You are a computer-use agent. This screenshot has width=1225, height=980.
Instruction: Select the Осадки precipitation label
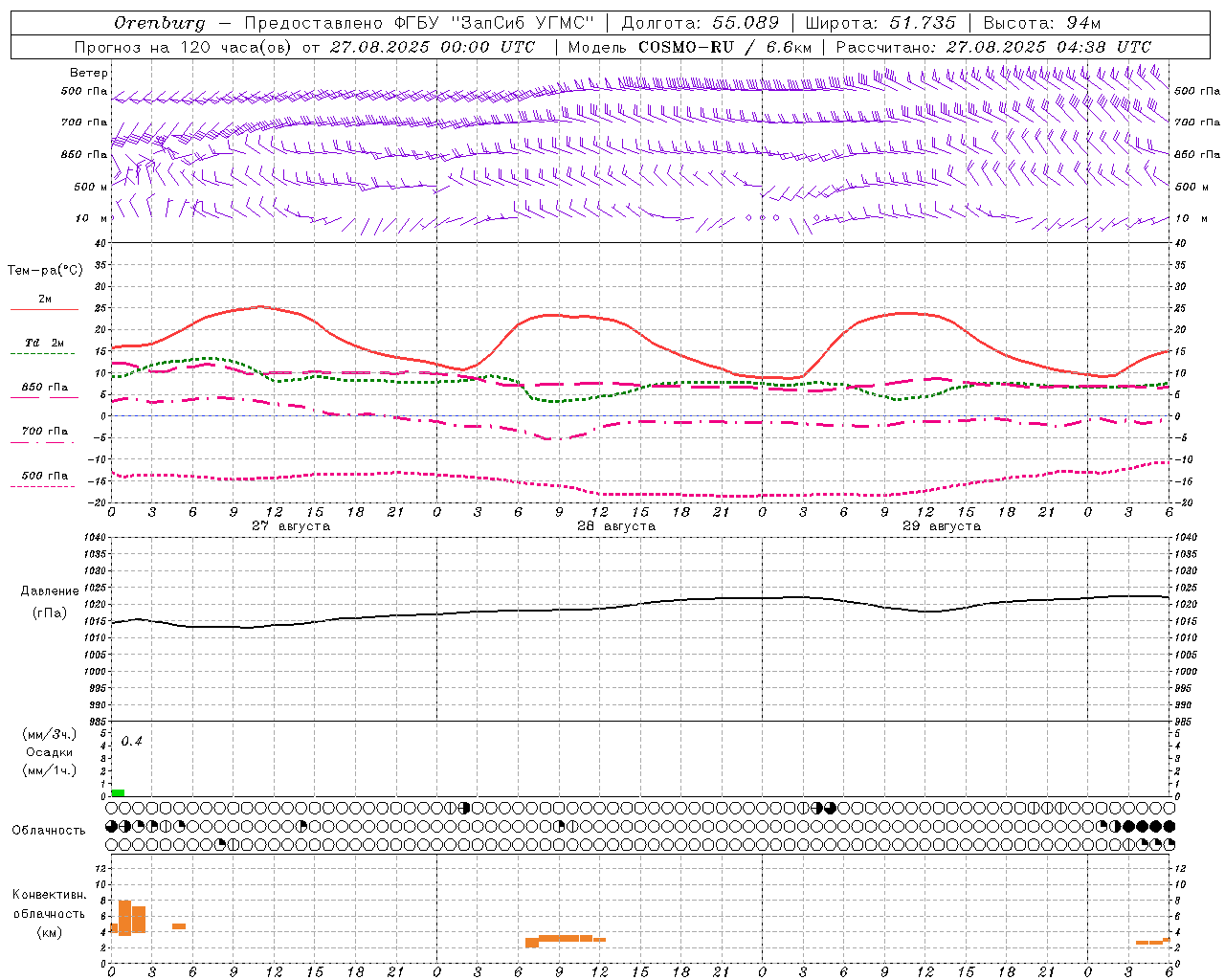[x=50, y=752]
